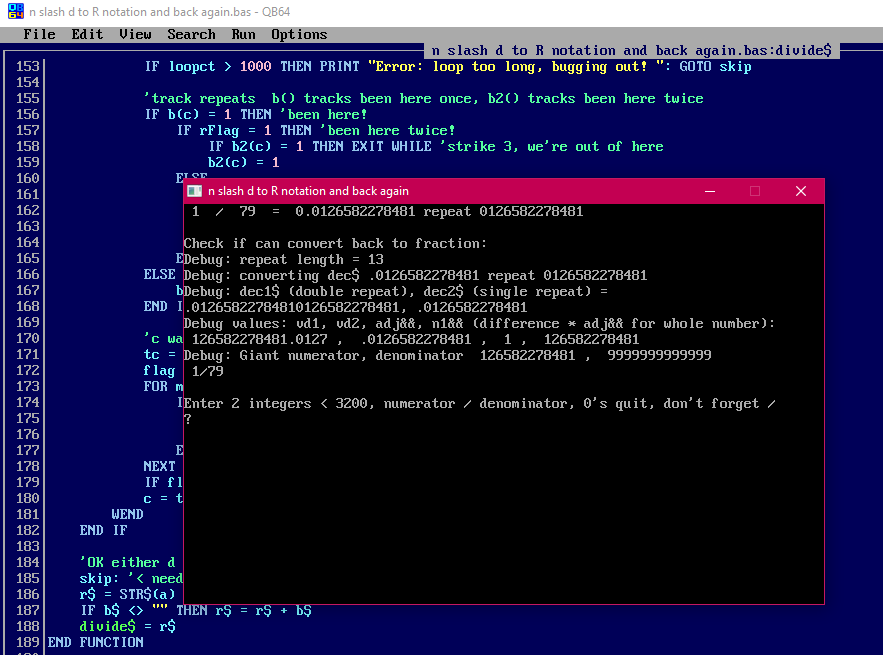
Task: Open the Edit menu
Action: (87, 34)
